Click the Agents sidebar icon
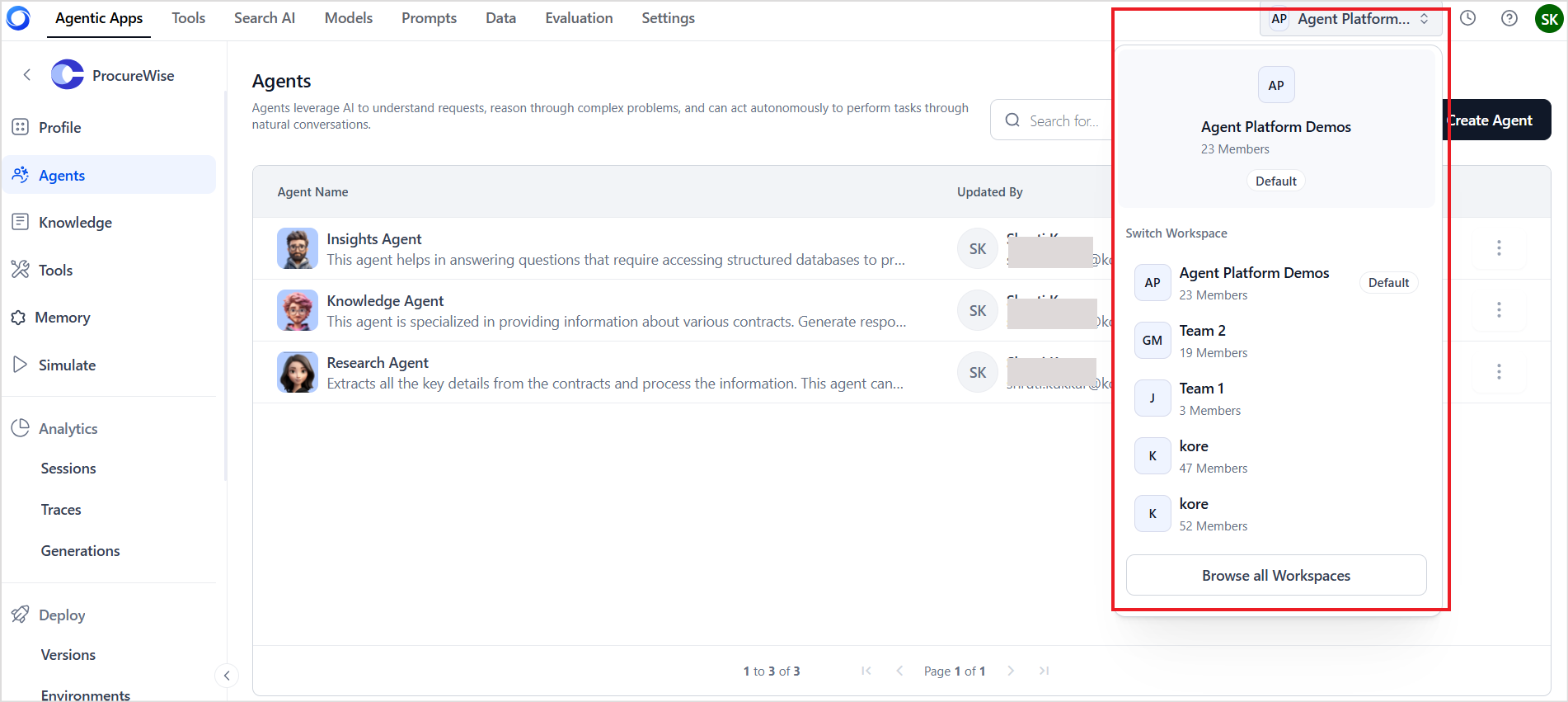 pos(21,175)
